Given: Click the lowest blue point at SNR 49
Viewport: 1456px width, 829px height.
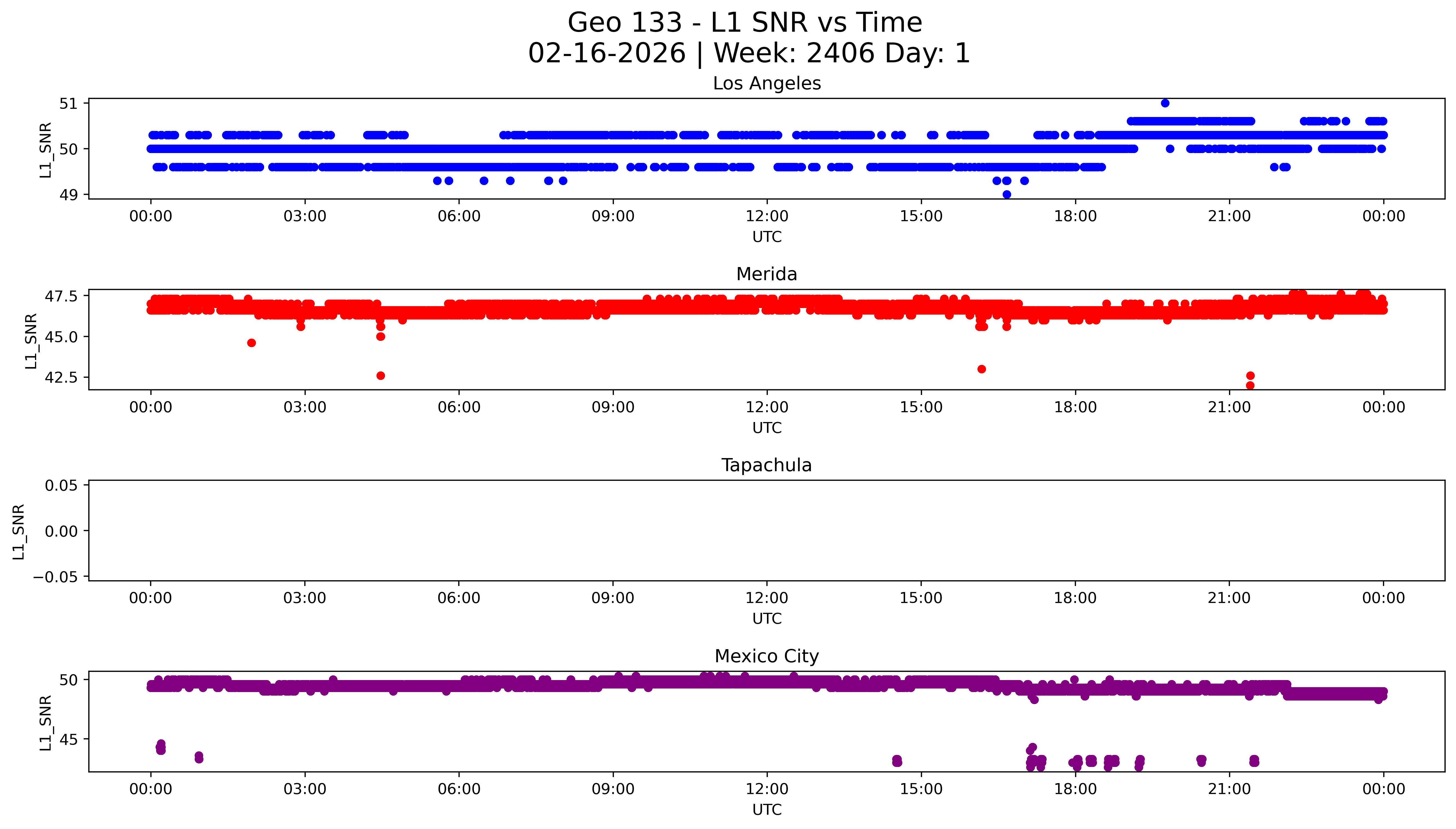Looking at the screenshot, I should click(1007, 194).
